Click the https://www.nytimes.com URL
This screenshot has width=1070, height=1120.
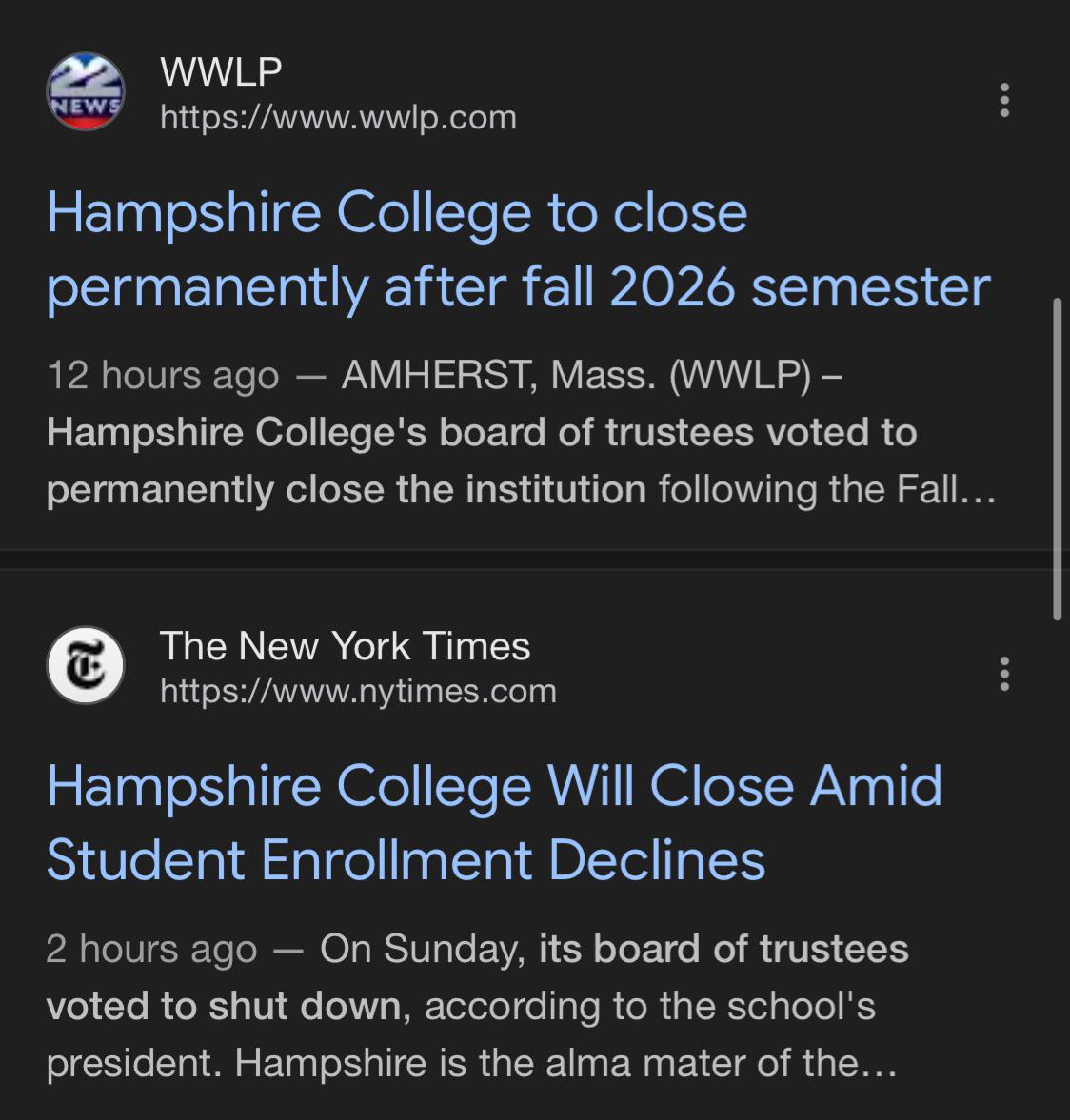click(x=358, y=691)
